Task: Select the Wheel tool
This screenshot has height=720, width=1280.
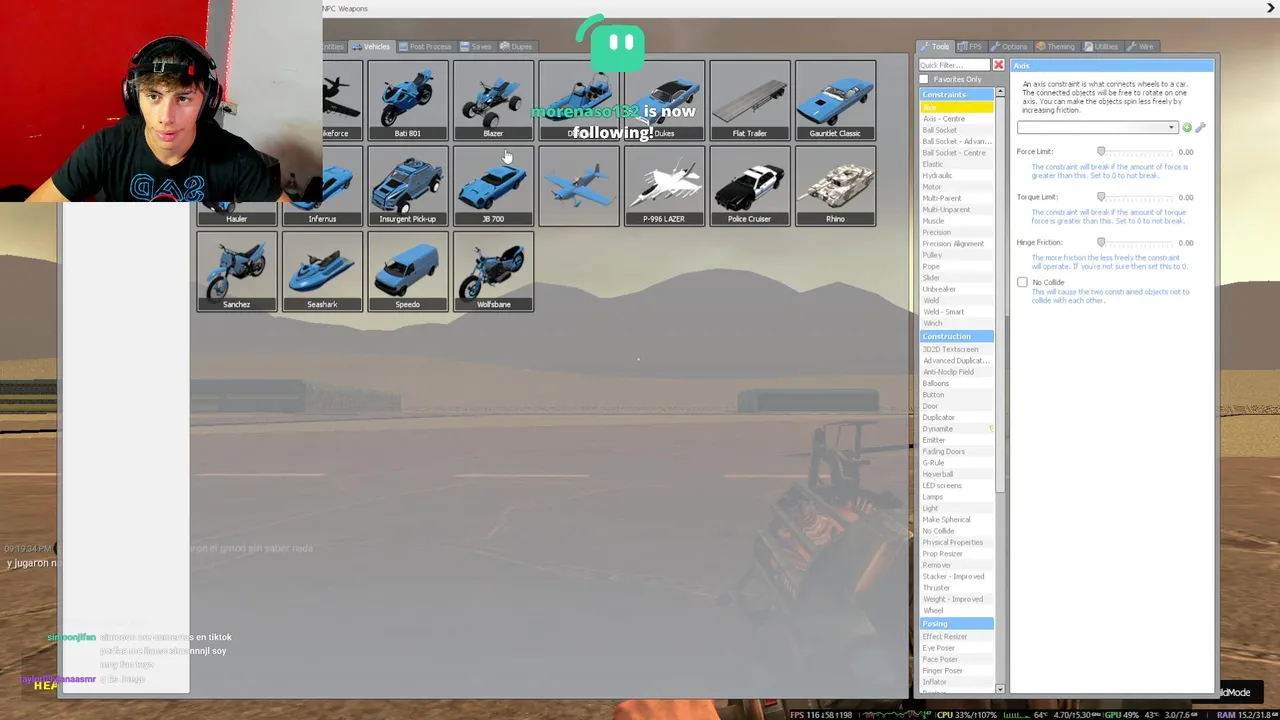Action: click(x=956, y=611)
